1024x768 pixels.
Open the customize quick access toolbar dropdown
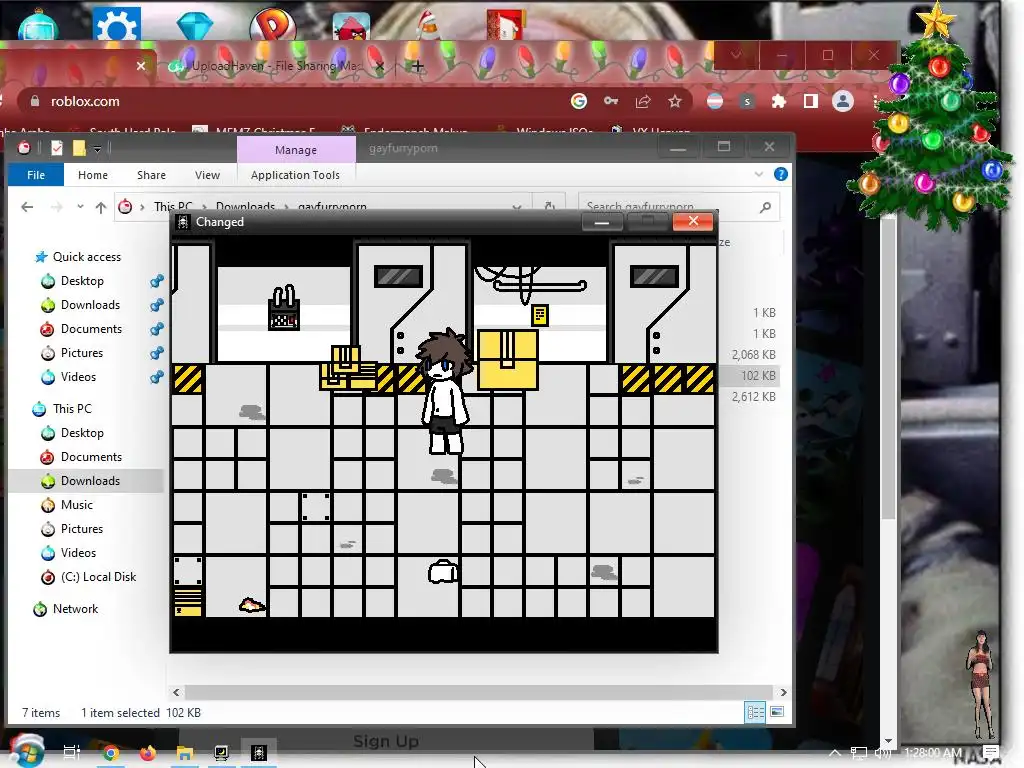[x=97, y=149]
